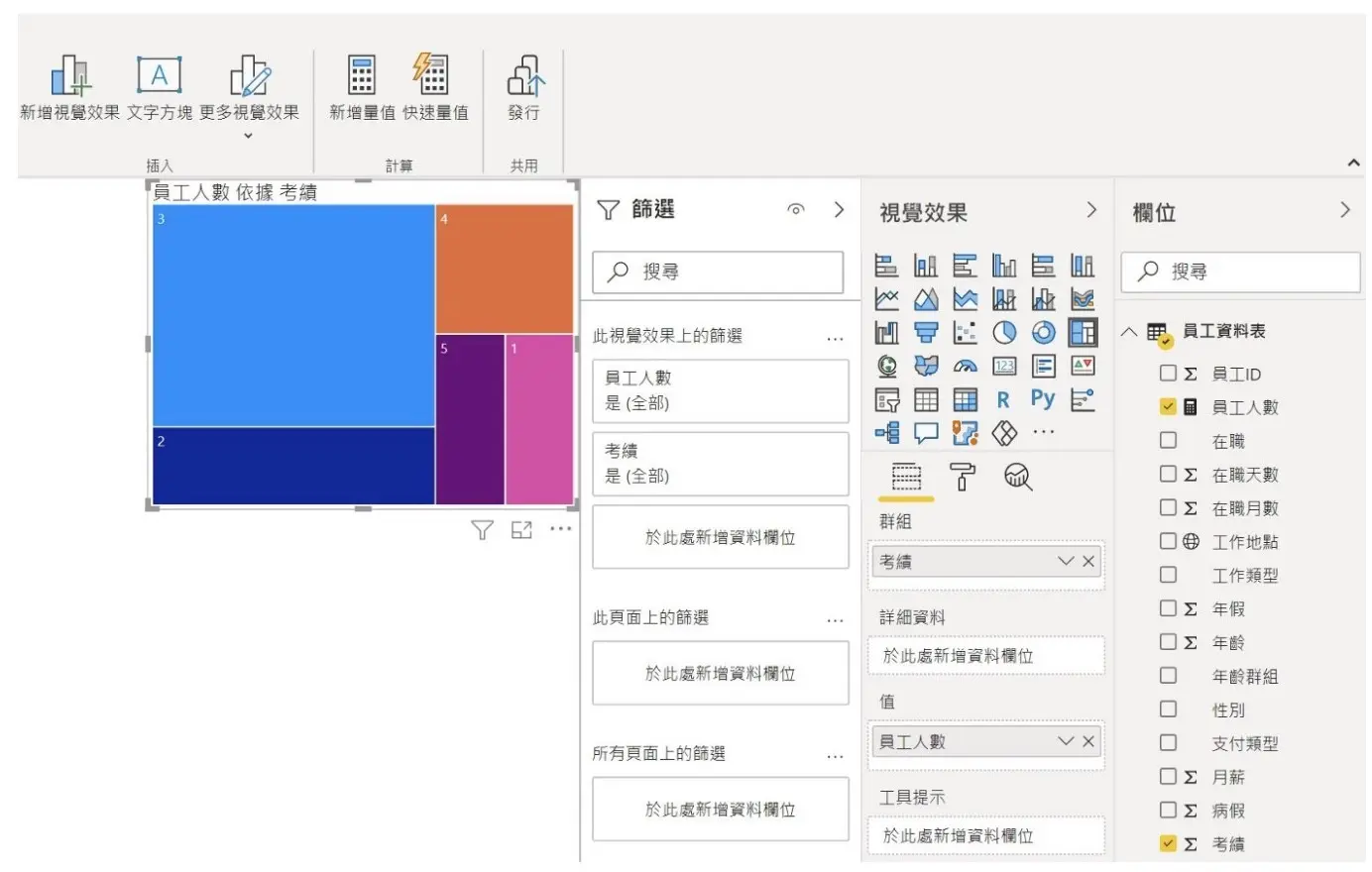Select the Python (Py) visual
Image resolution: width=1372 pixels, height=872 pixels.
click(x=1043, y=398)
